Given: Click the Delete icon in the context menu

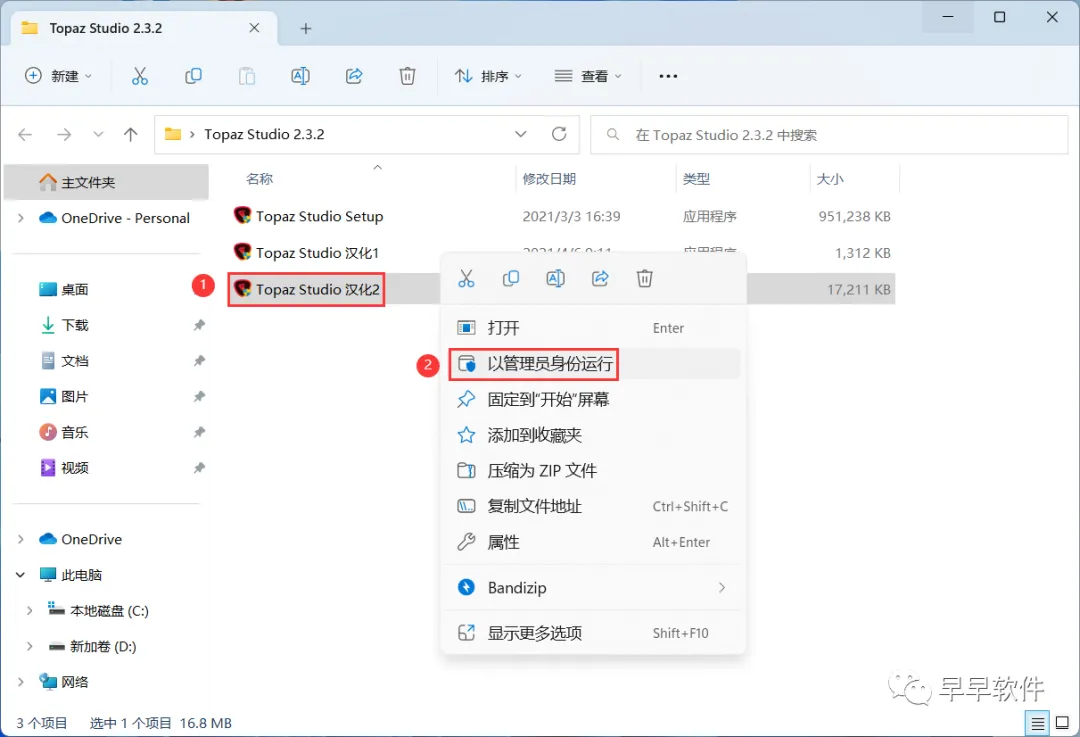Looking at the screenshot, I should (645, 278).
